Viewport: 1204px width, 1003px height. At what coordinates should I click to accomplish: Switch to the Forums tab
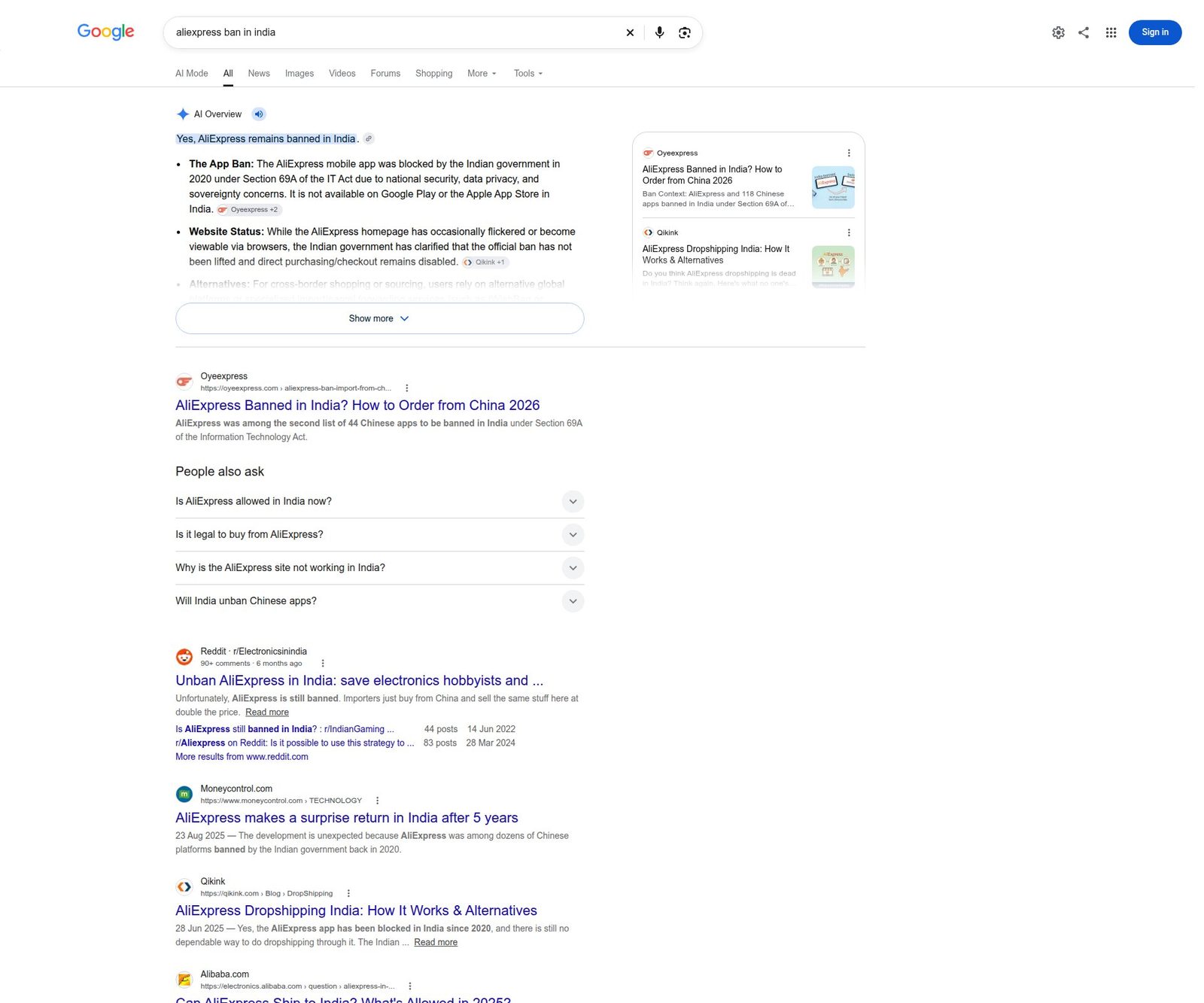click(x=385, y=73)
